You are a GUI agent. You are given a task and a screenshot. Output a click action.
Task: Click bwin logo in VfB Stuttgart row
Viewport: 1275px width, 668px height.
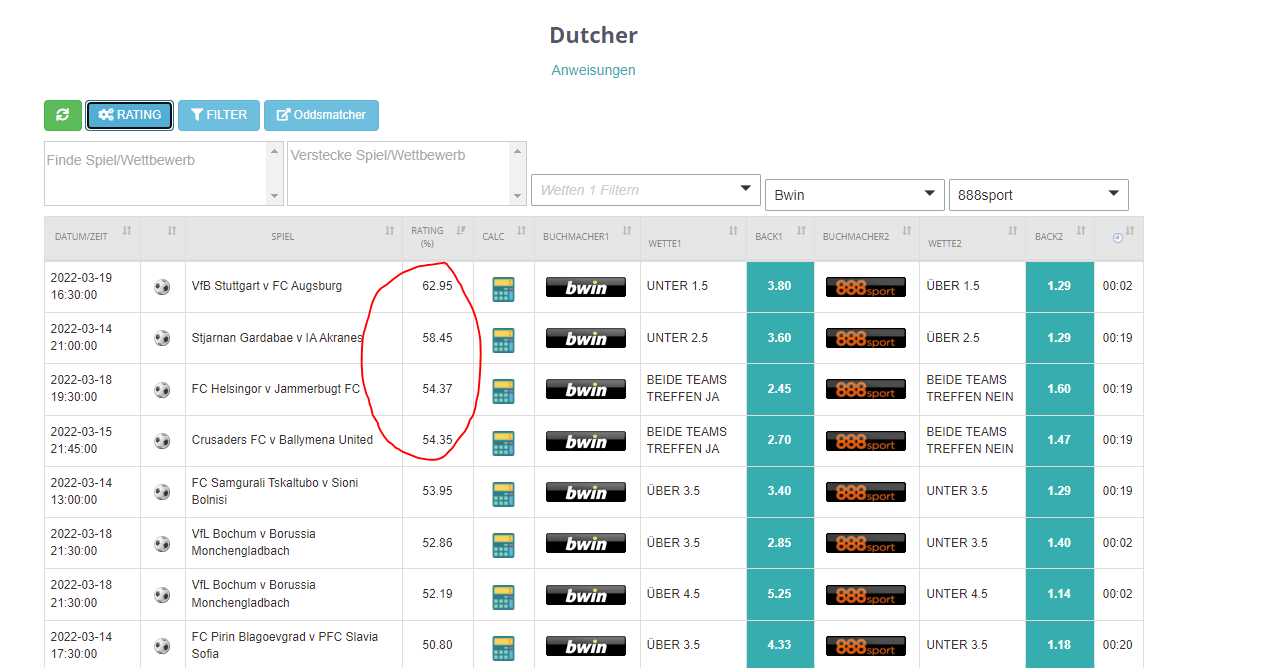click(x=586, y=287)
